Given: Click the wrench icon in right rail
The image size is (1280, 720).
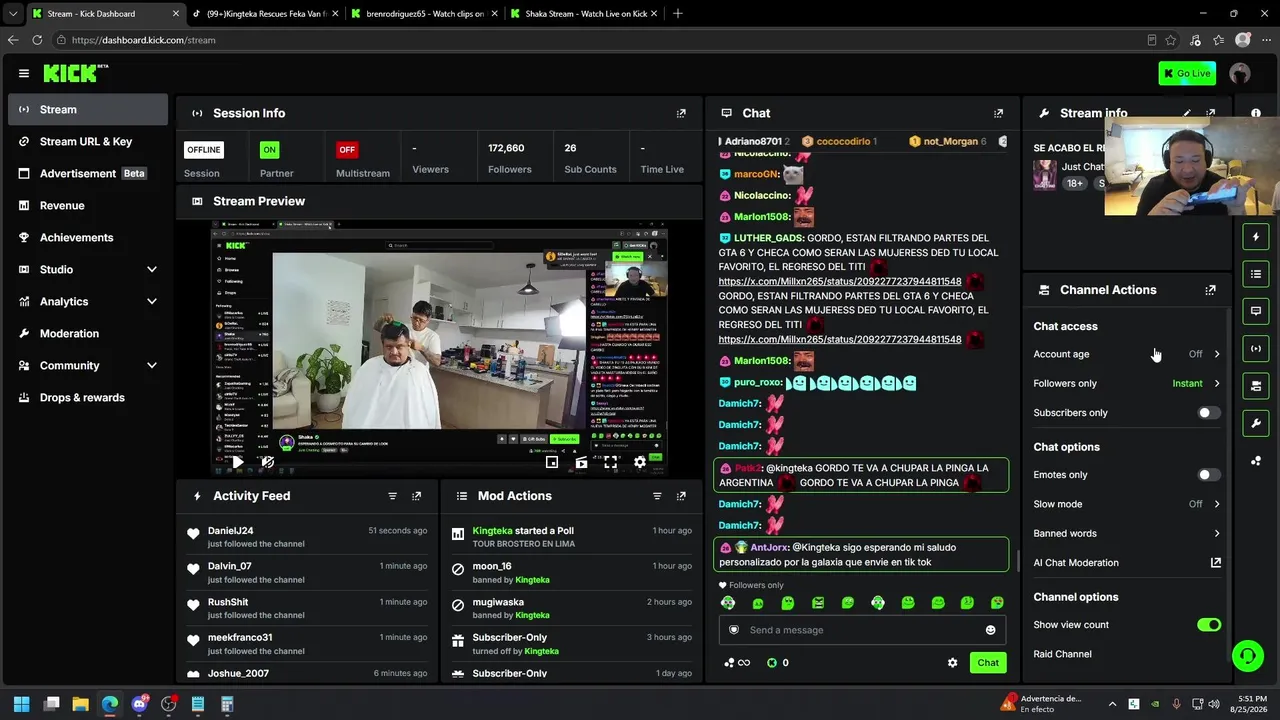Looking at the screenshot, I should click(1256, 423).
